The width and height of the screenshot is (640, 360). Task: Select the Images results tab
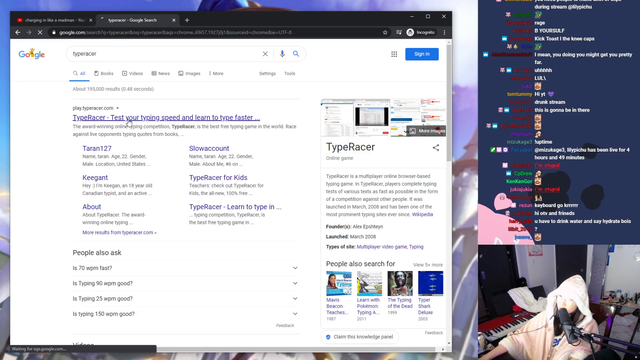pos(189,73)
